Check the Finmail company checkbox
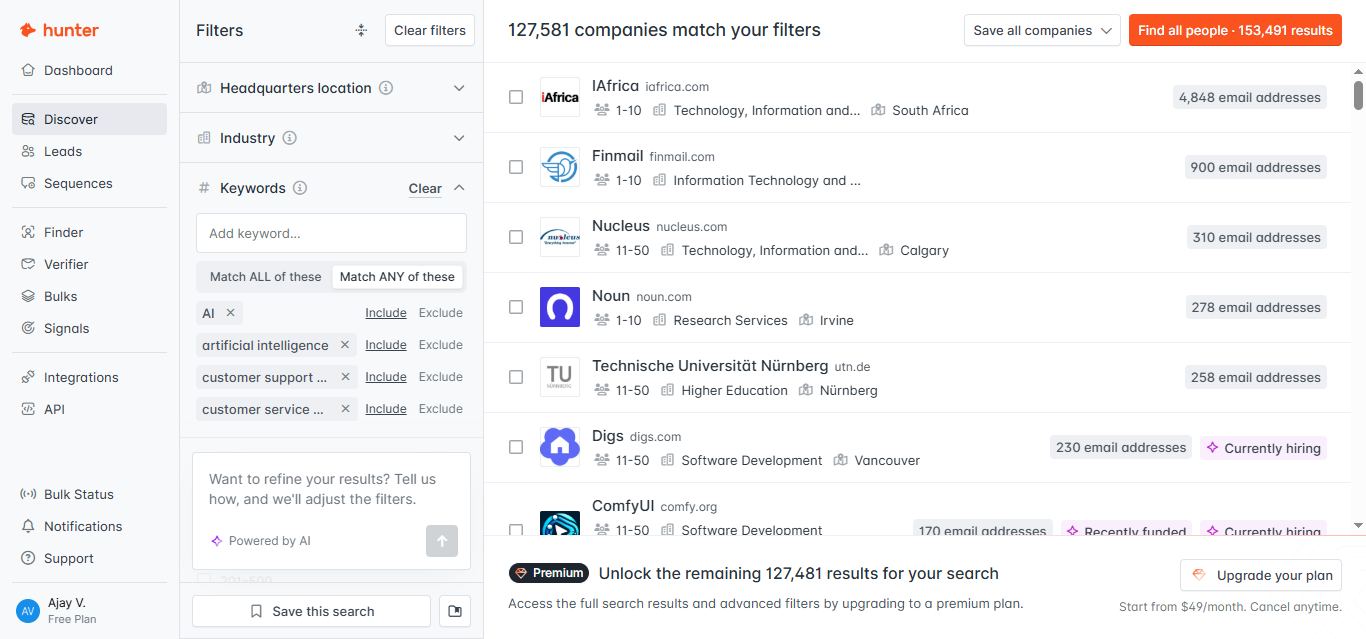Screen dimensions: 1366x639 click(x=516, y=167)
